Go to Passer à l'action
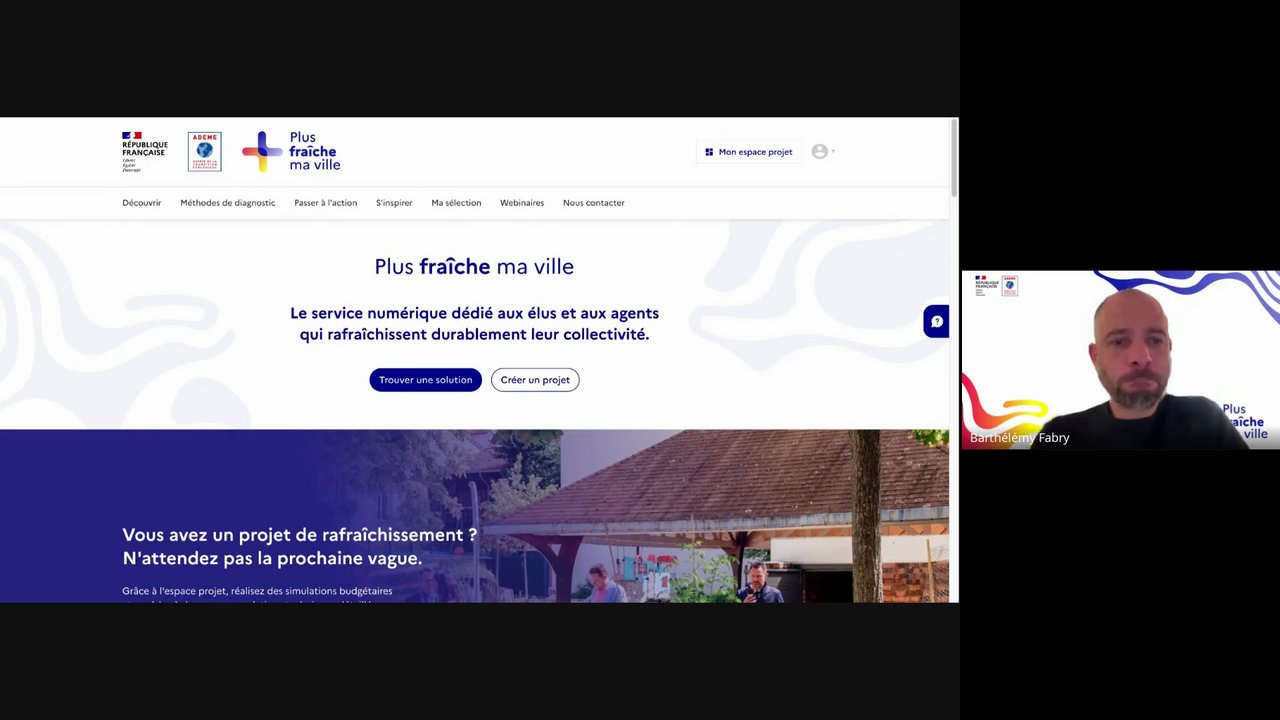The image size is (1280, 720). [325, 203]
